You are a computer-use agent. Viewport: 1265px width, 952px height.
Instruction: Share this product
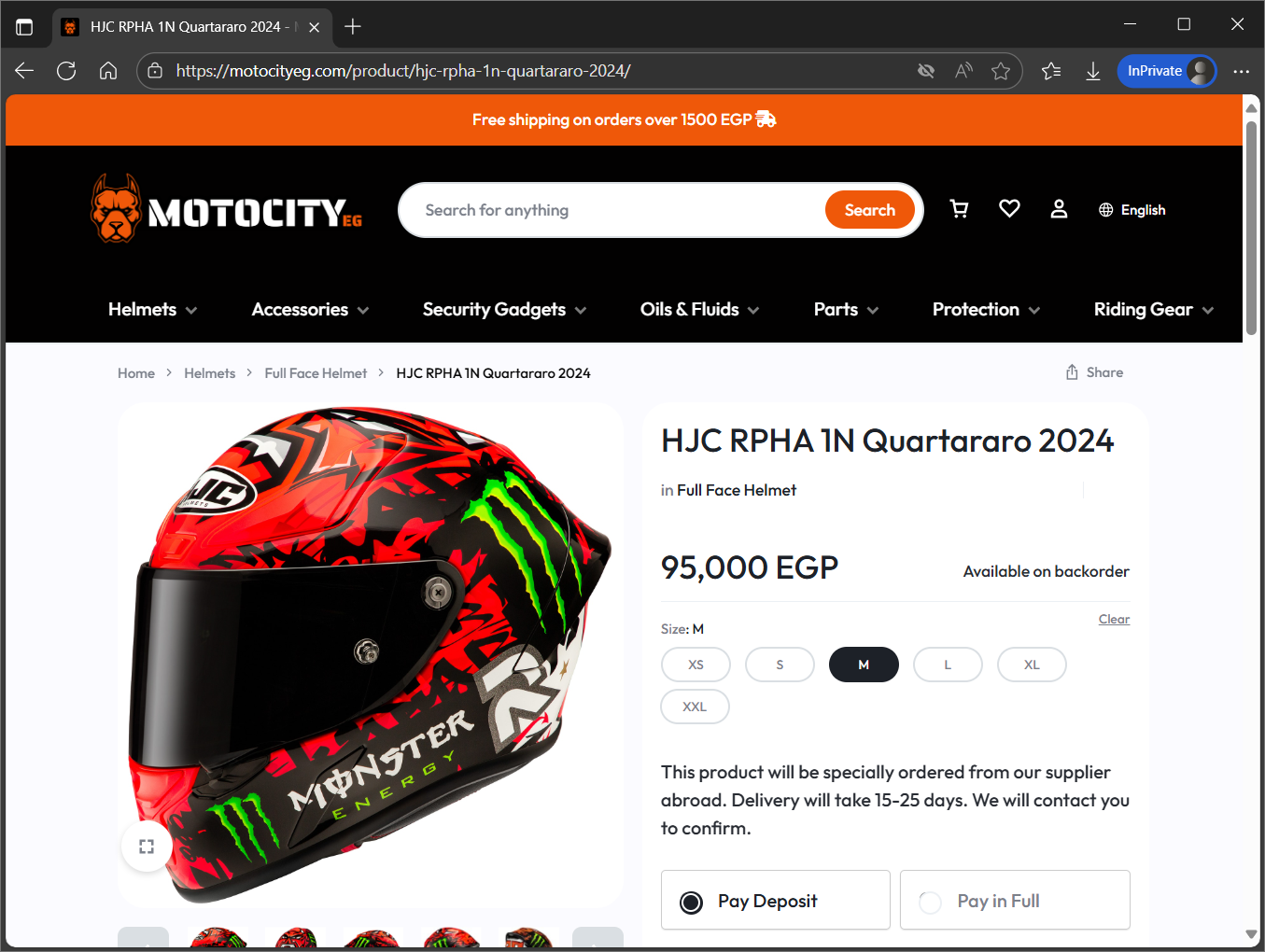[1094, 372]
